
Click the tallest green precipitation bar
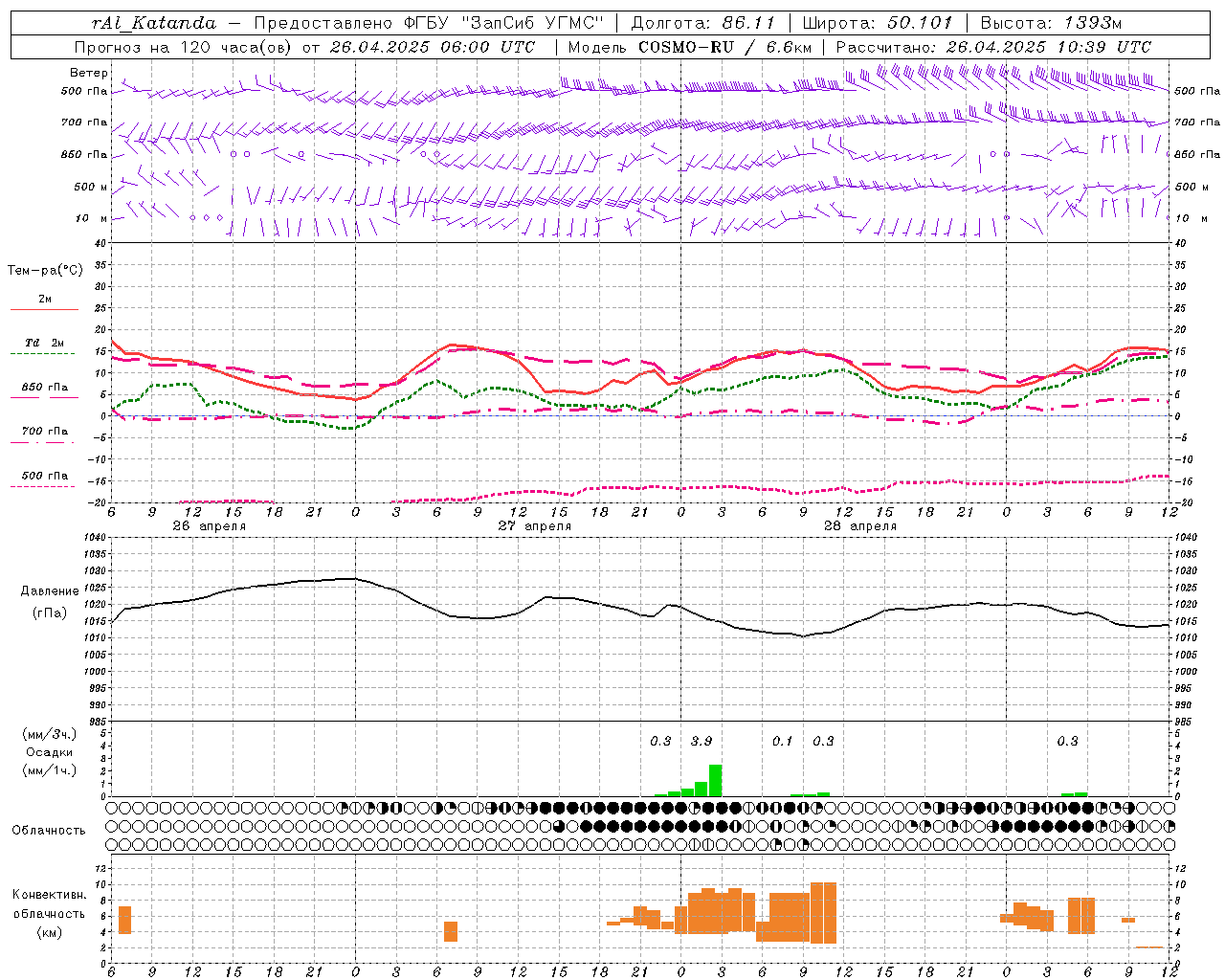pos(715,780)
